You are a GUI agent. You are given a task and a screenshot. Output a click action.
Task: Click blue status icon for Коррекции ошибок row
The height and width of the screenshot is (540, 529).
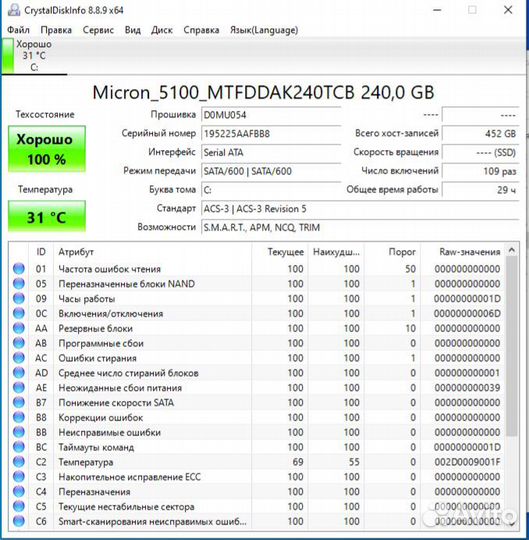19,417
